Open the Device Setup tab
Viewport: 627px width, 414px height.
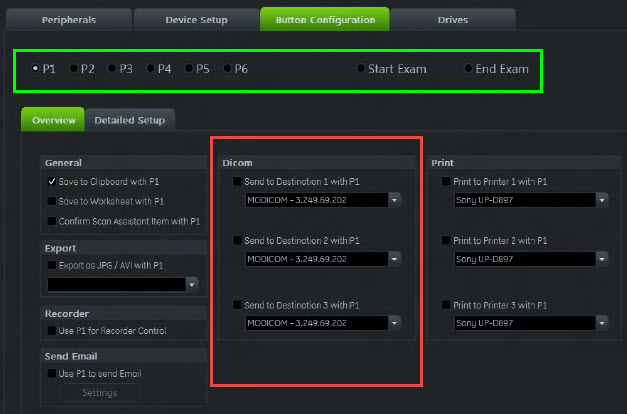coord(196,20)
